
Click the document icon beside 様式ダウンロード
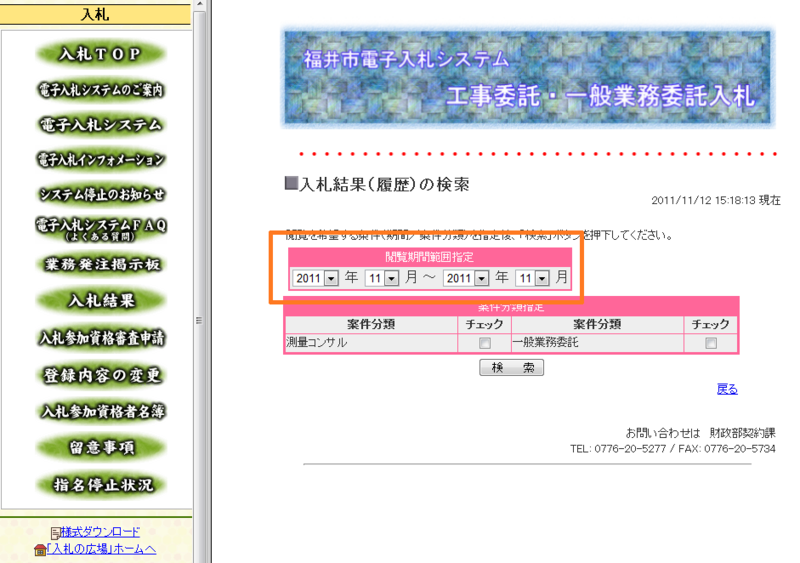point(56,533)
